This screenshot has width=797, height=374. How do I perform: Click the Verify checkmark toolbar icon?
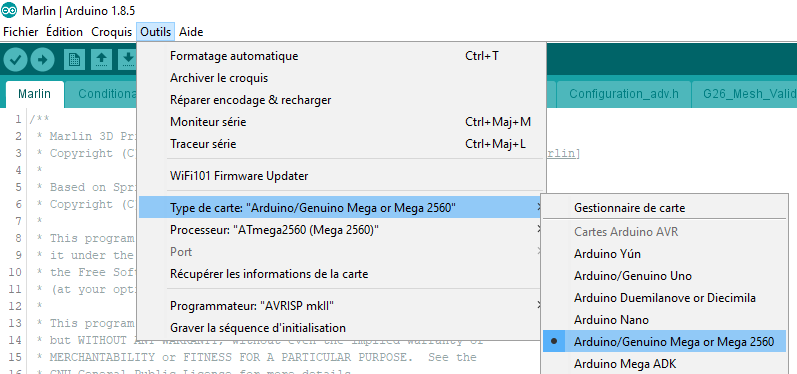(x=15, y=60)
